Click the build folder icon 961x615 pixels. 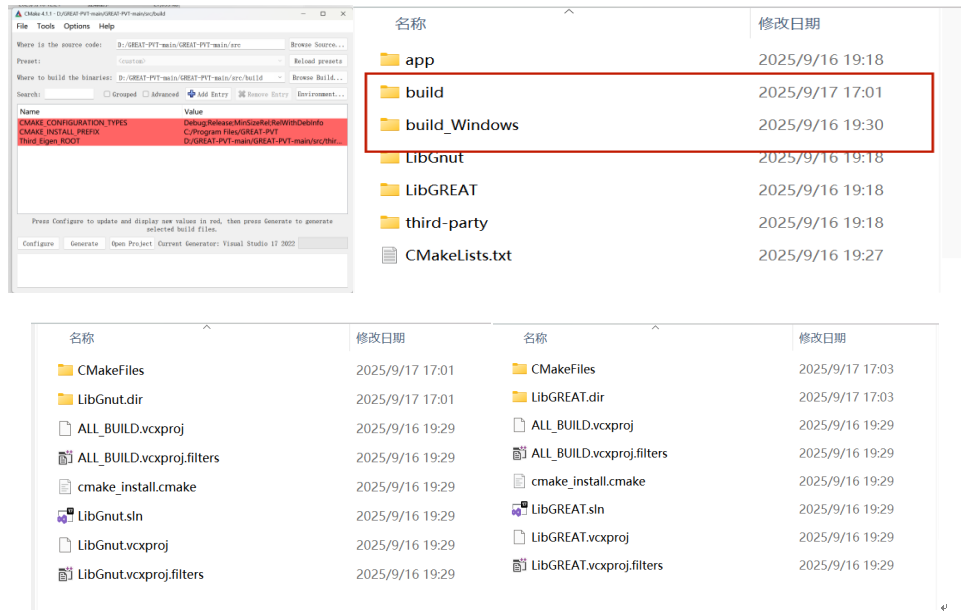(389, 92)
